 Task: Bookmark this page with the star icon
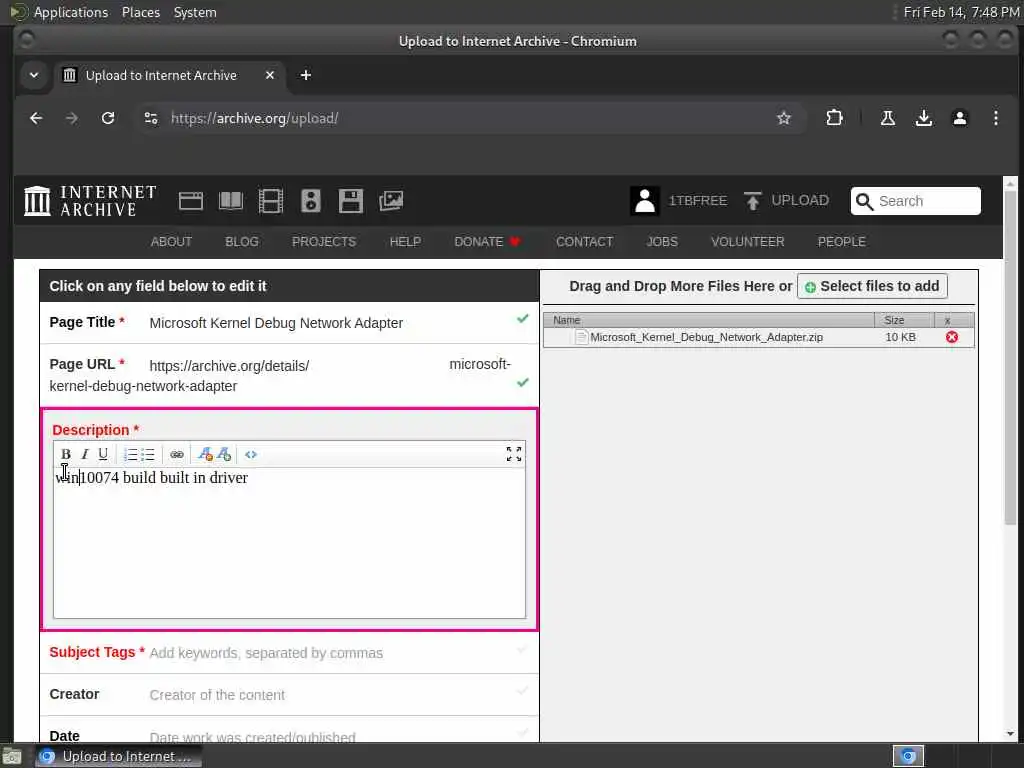tap(784, 118)
